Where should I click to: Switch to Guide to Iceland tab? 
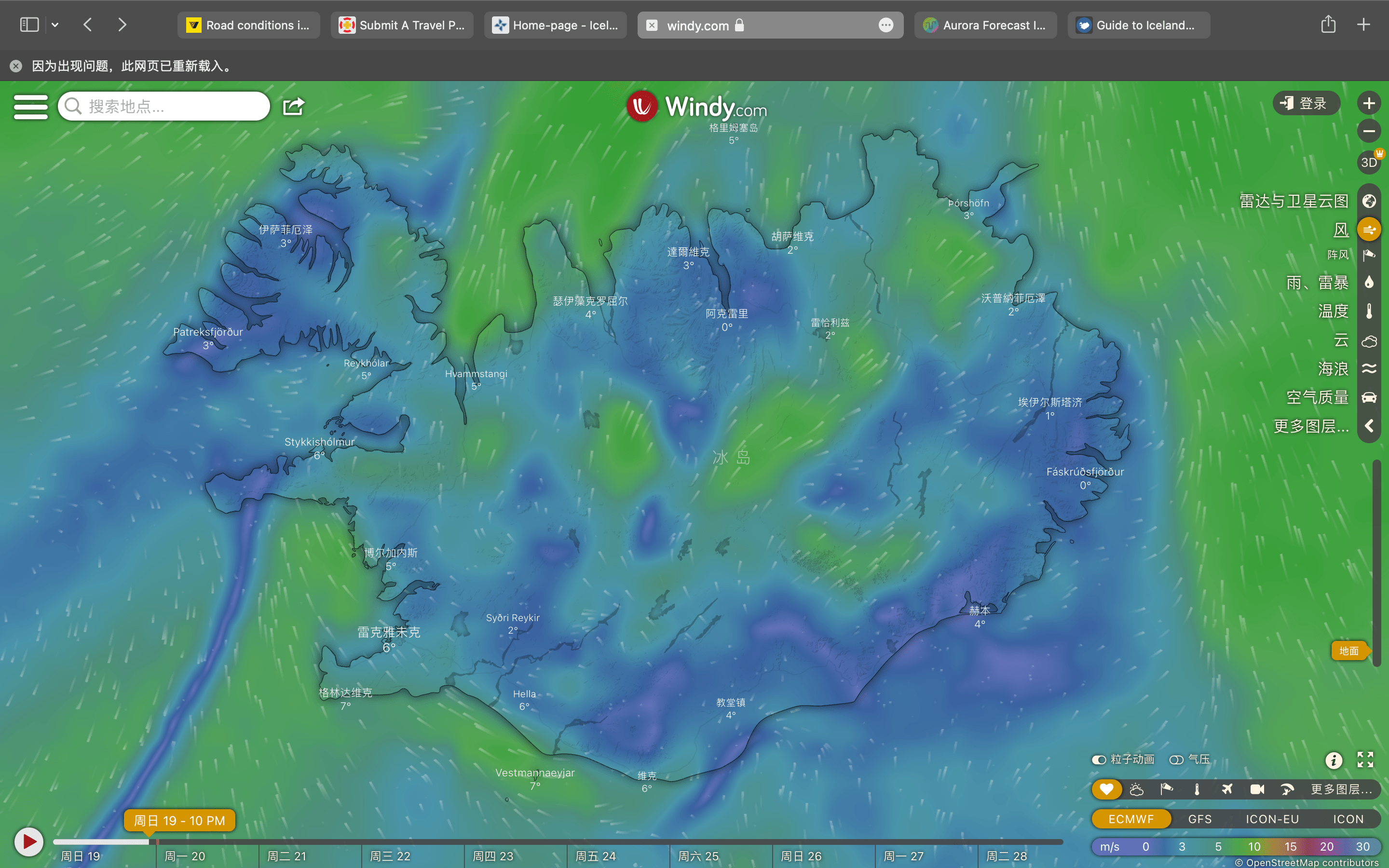click(1139, 25)
